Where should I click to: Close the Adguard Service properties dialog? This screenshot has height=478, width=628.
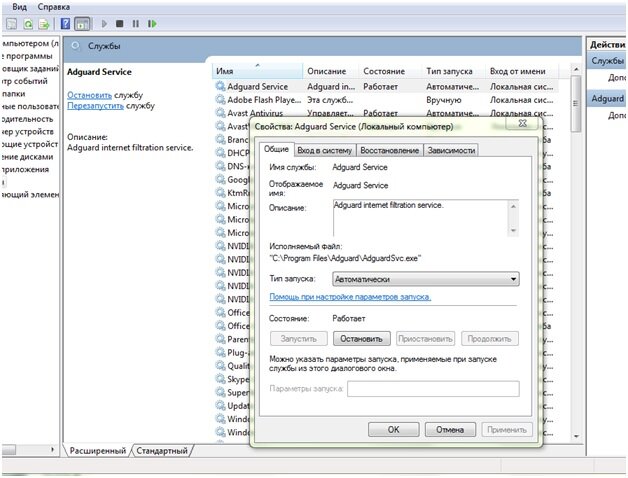point(523,123)
